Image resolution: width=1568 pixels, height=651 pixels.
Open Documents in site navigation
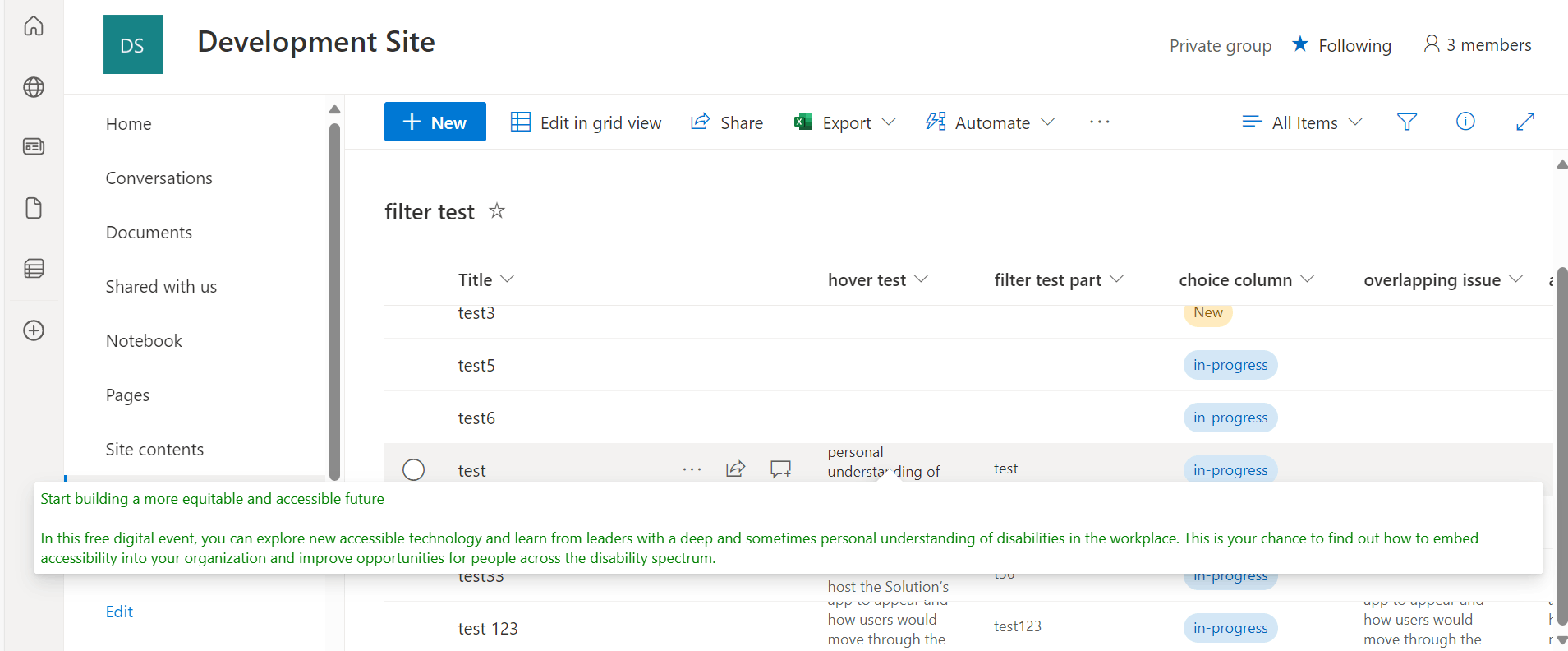pos(149,233)
